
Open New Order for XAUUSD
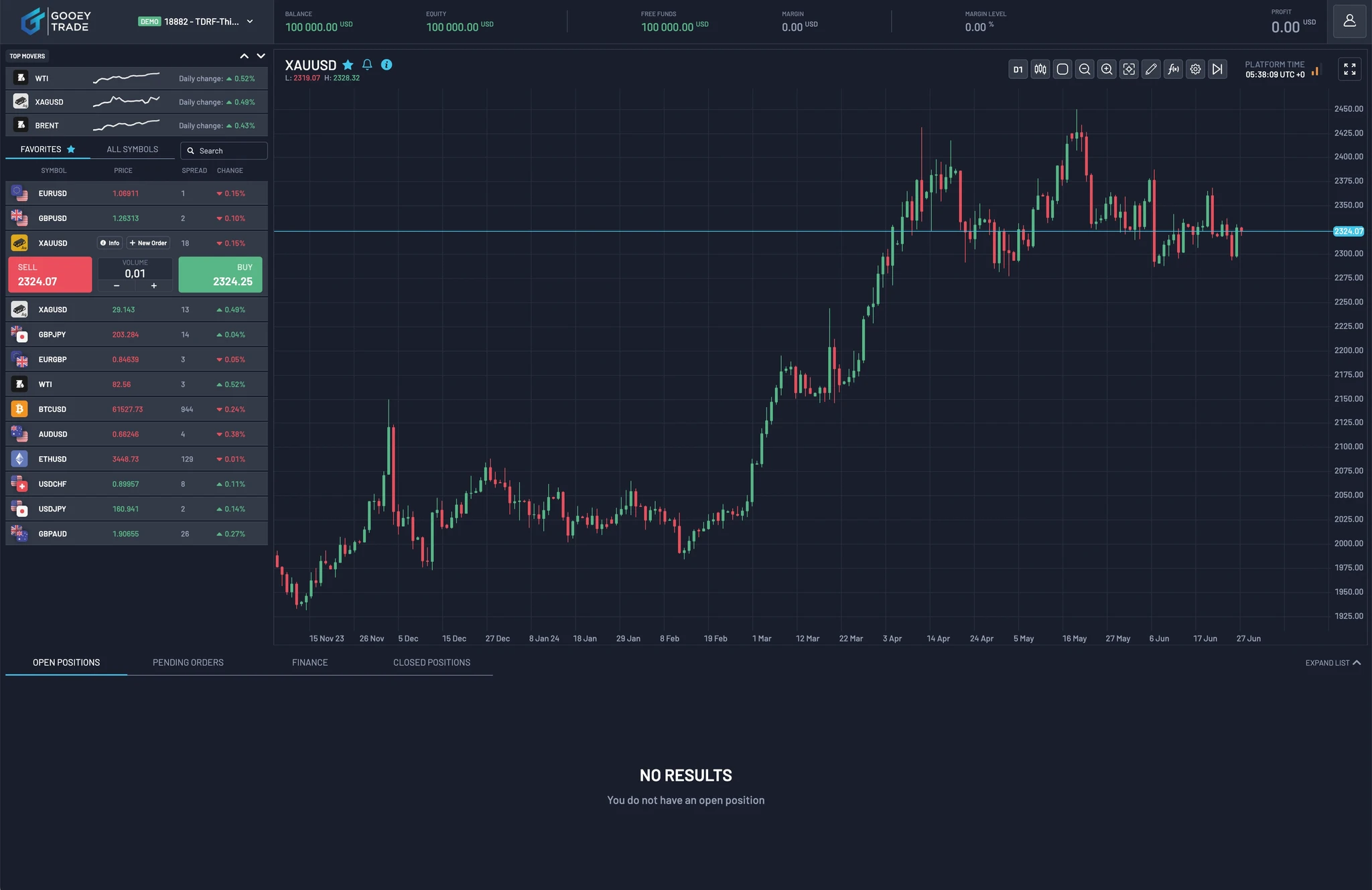click(x=148, y=242)
